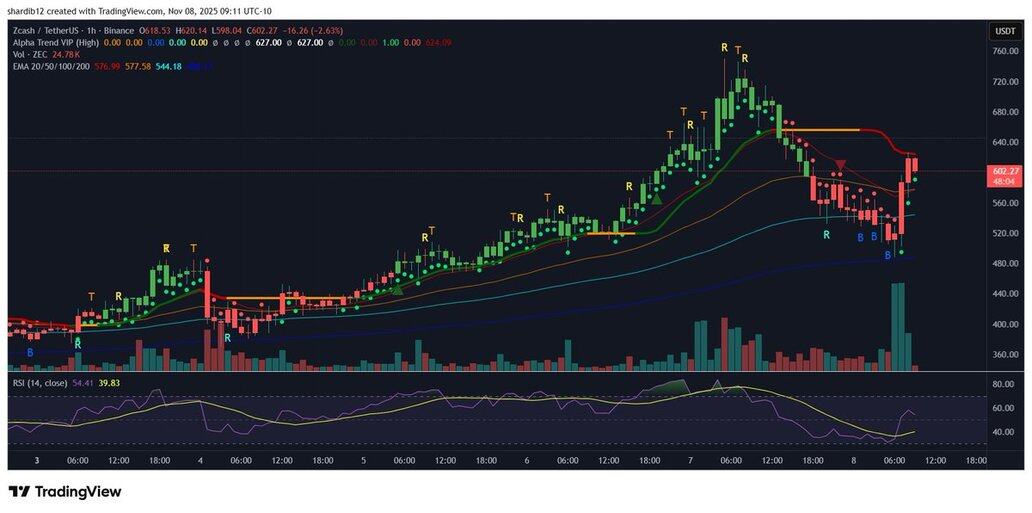Select the teal R marker under Nov 4 candles
This screenshot has height=513, width=1032.
point(227,338)
